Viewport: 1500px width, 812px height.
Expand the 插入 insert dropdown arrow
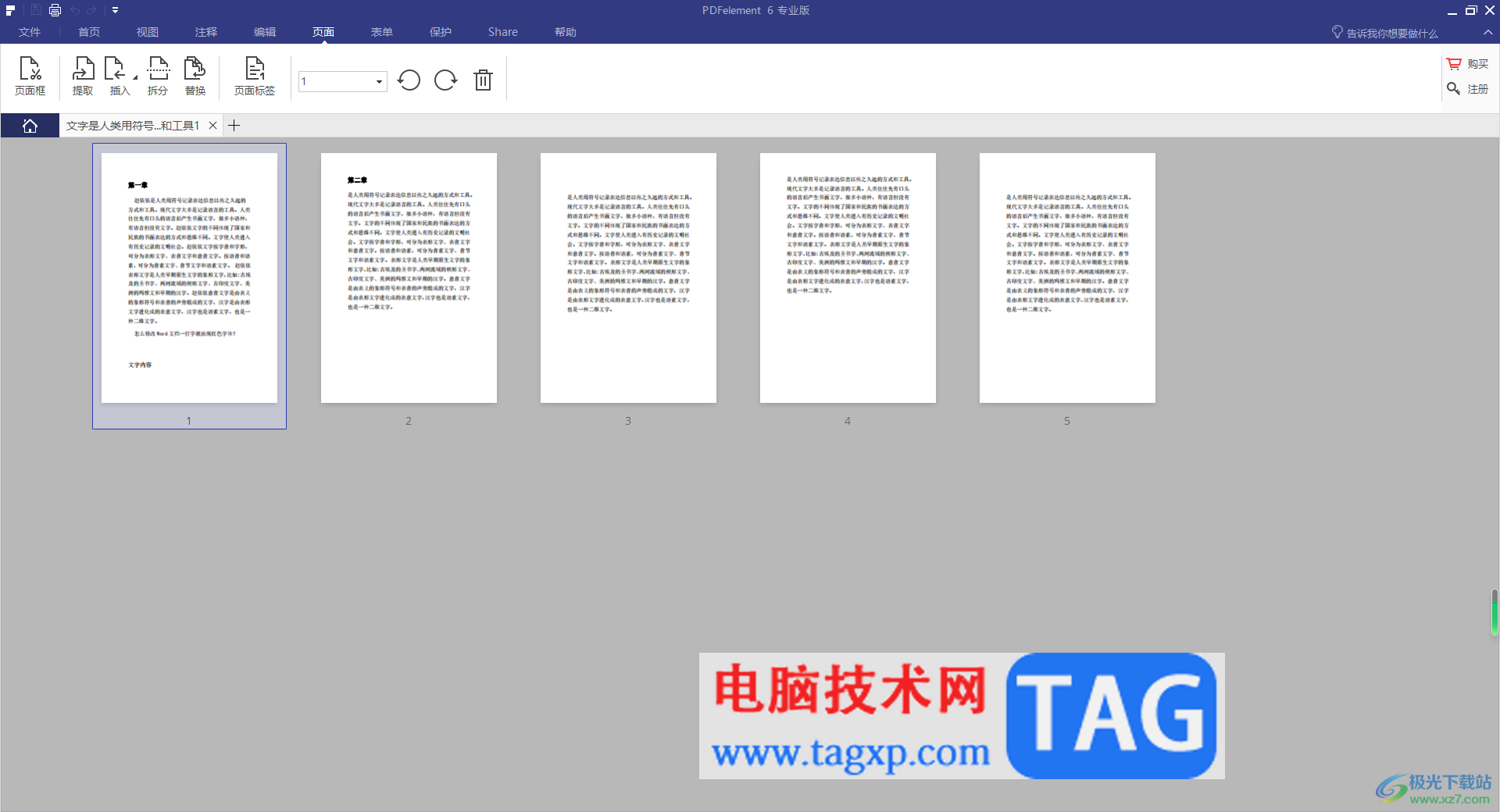[x=135, y=77]
